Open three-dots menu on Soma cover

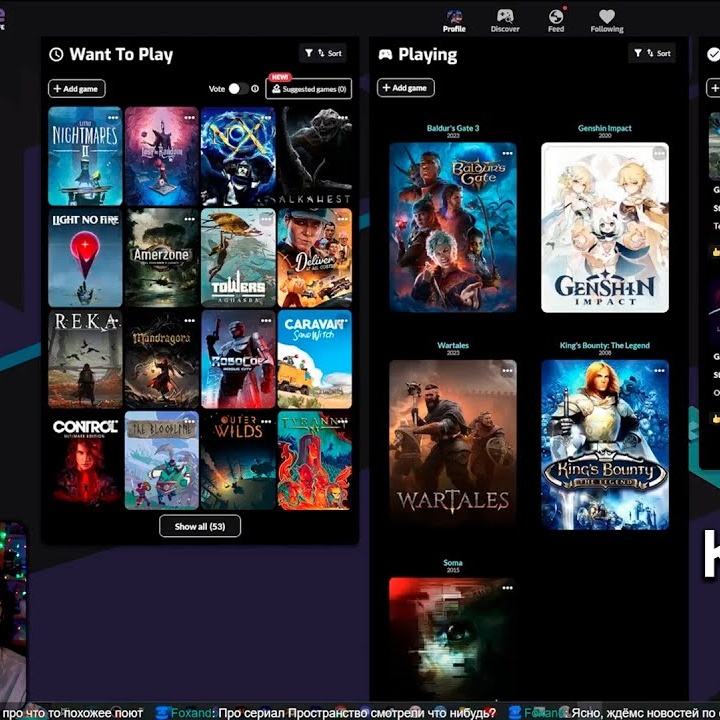coord(507,587)
